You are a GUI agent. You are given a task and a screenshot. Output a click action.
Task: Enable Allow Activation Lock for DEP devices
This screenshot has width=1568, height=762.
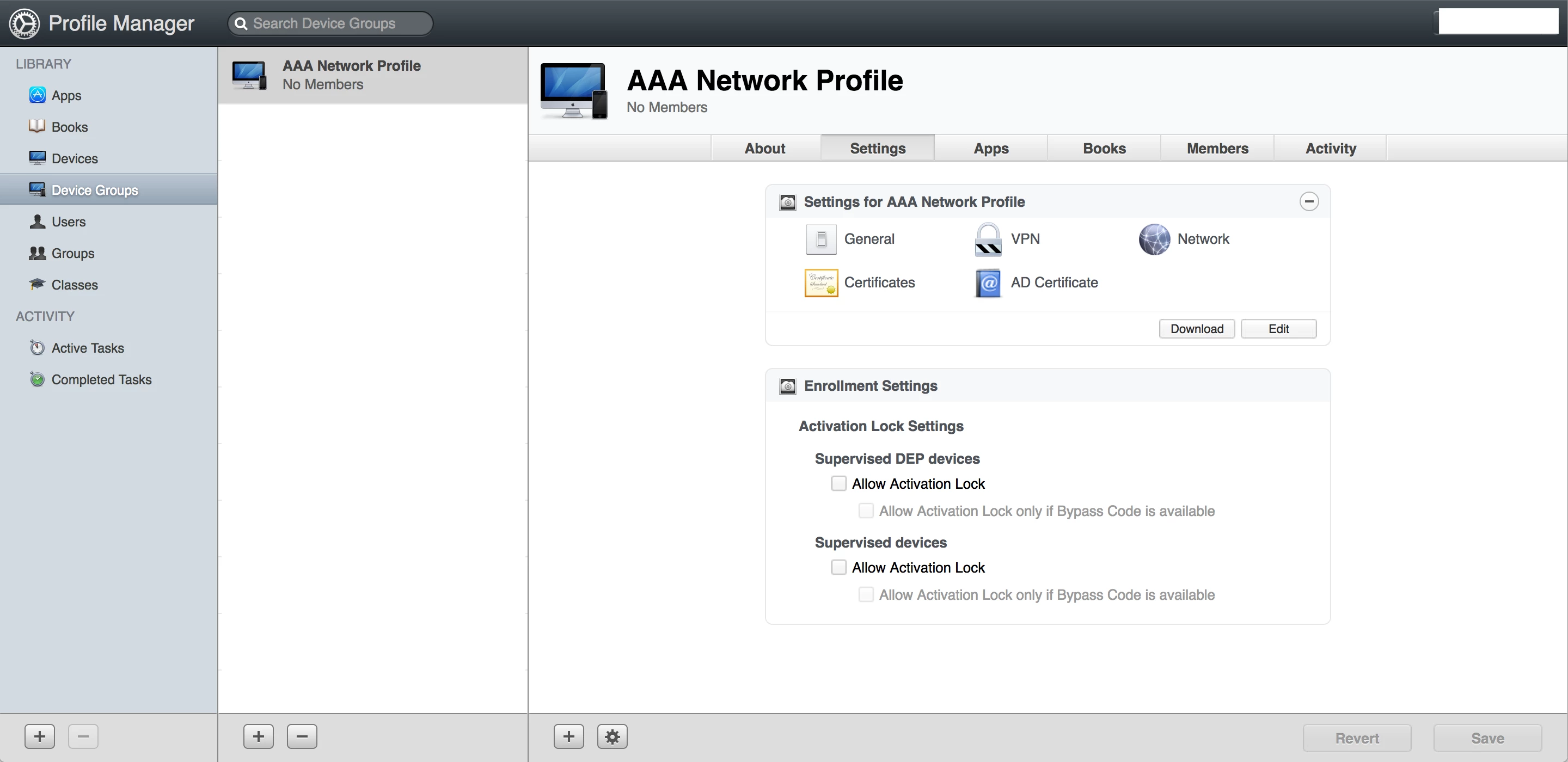click(839, 484)
